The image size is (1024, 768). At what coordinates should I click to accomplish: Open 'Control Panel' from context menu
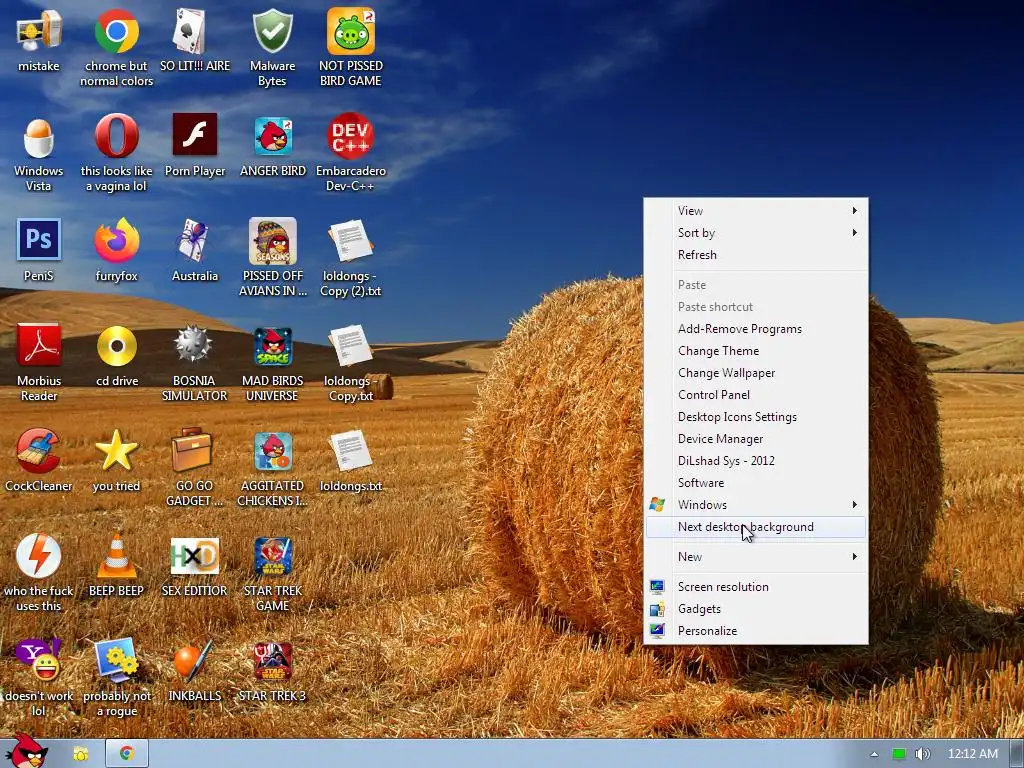756,395
